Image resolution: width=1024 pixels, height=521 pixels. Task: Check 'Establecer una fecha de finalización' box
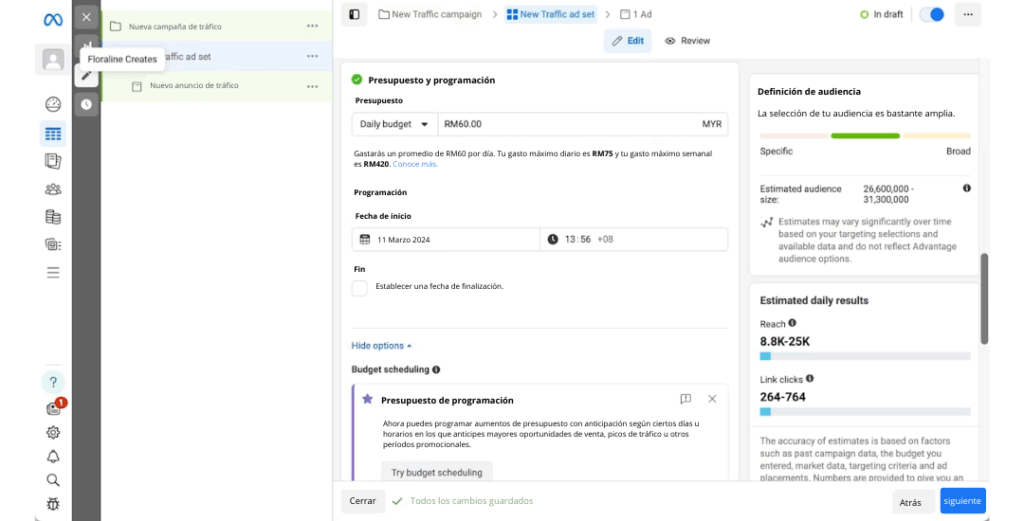360,288
